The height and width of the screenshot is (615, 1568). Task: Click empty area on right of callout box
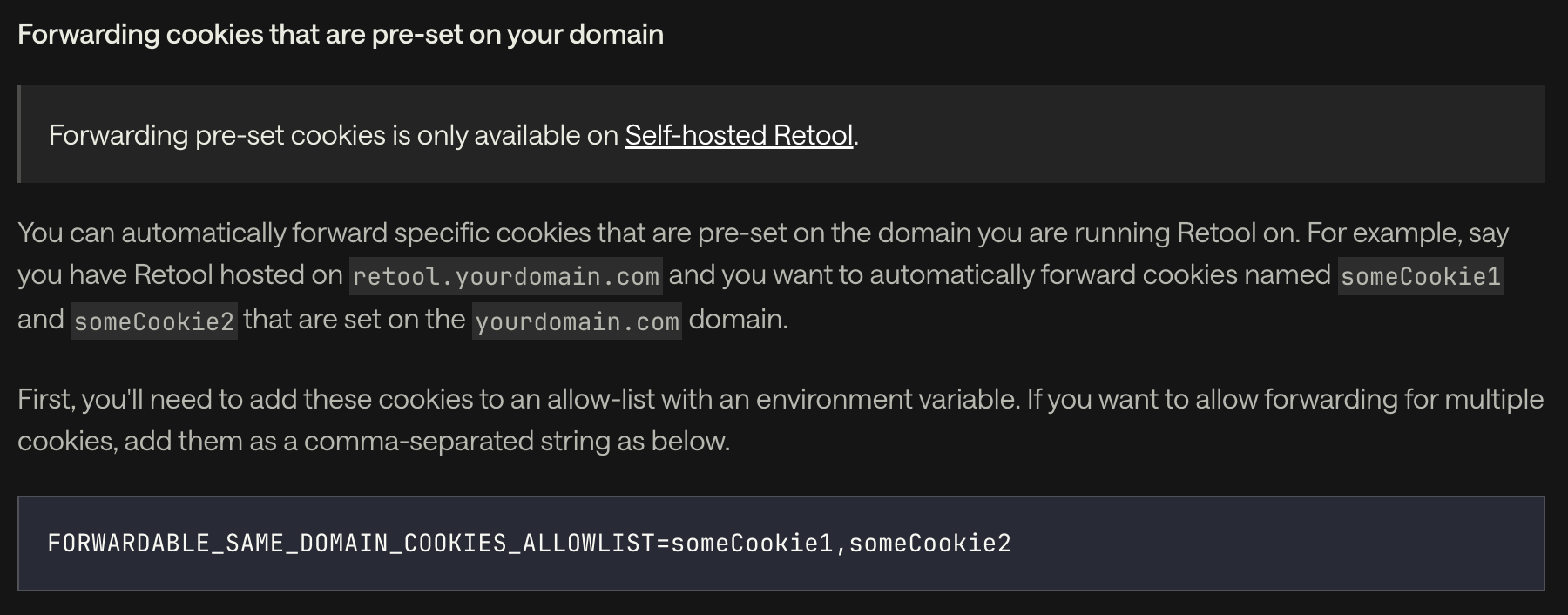click(x=1202, y=134)
